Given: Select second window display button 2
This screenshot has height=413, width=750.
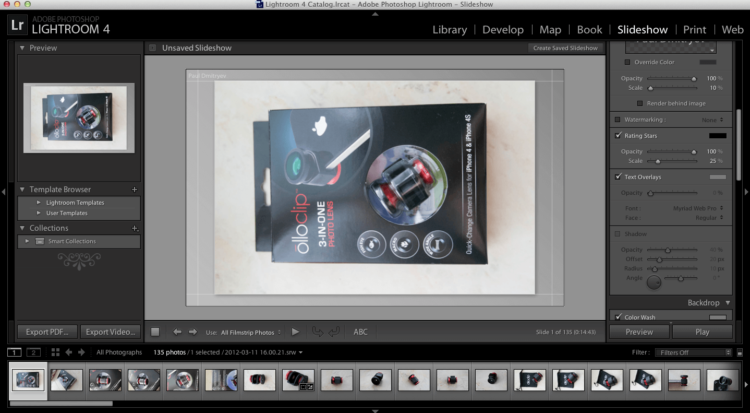Looking at the screenshot, I should click(x=33, y=353).
